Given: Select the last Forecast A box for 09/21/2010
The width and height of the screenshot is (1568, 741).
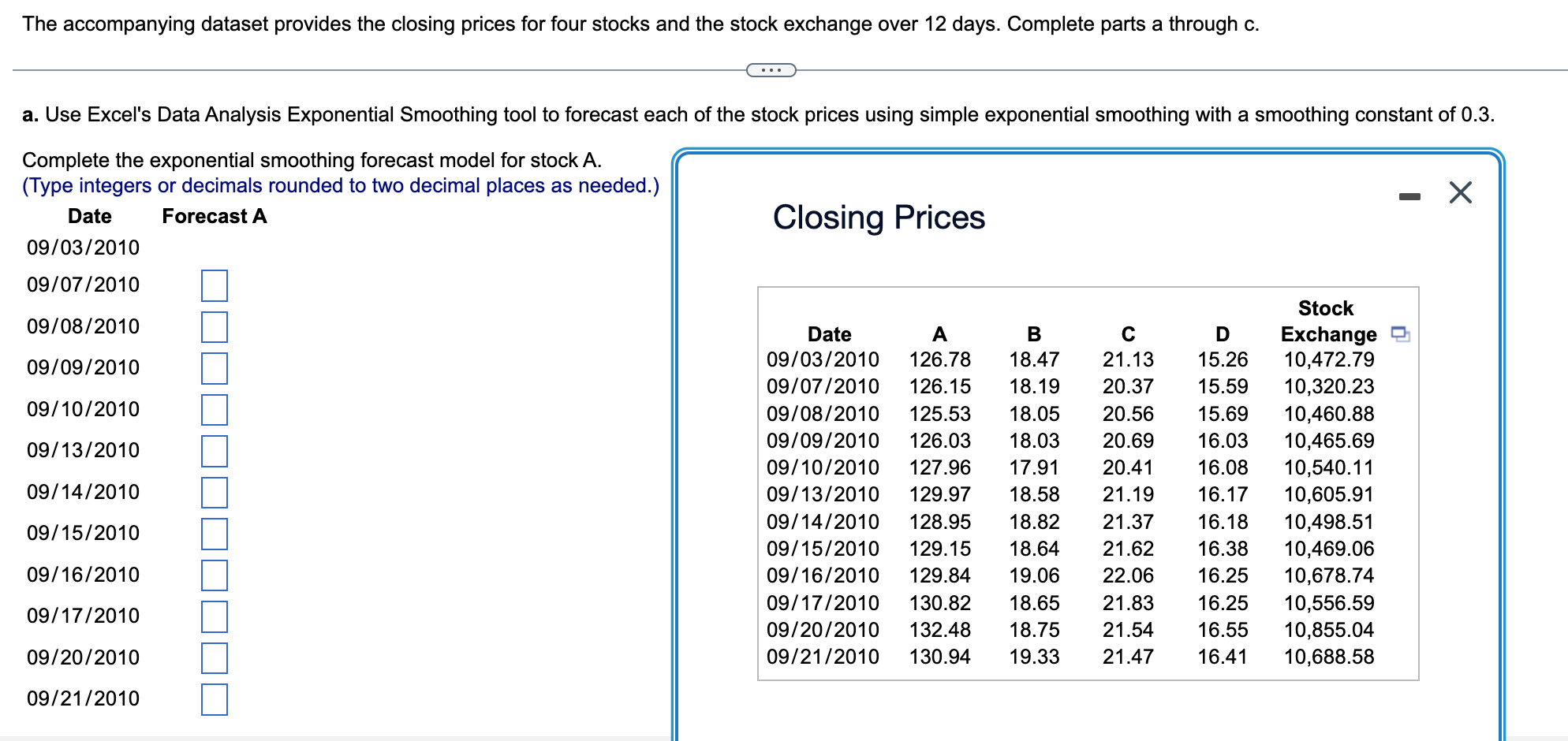Looking at the screenshot, I should 213,700.
